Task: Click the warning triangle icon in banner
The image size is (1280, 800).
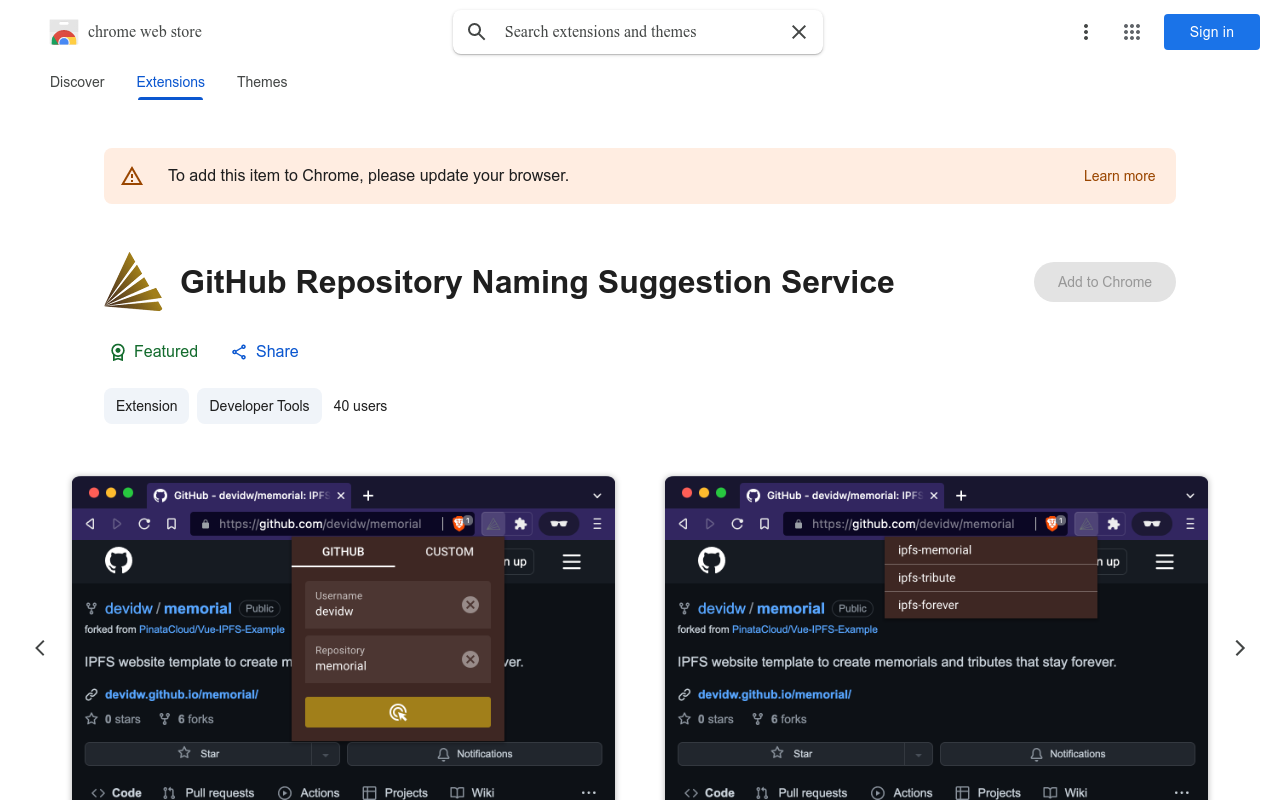Action: point(132,176)
